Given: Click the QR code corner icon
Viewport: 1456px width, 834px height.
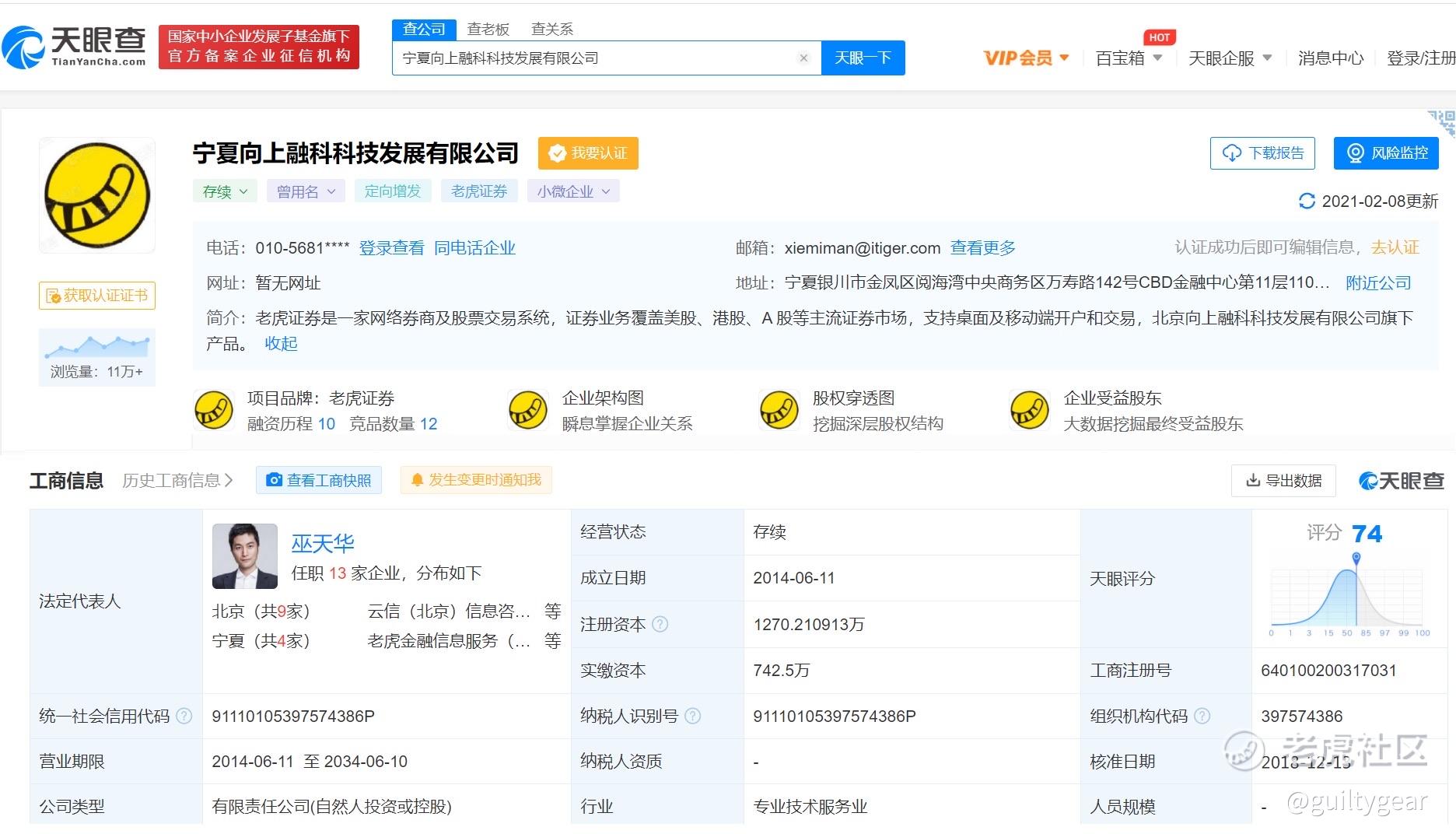Looking at the screenshot, I should 1442,123.
